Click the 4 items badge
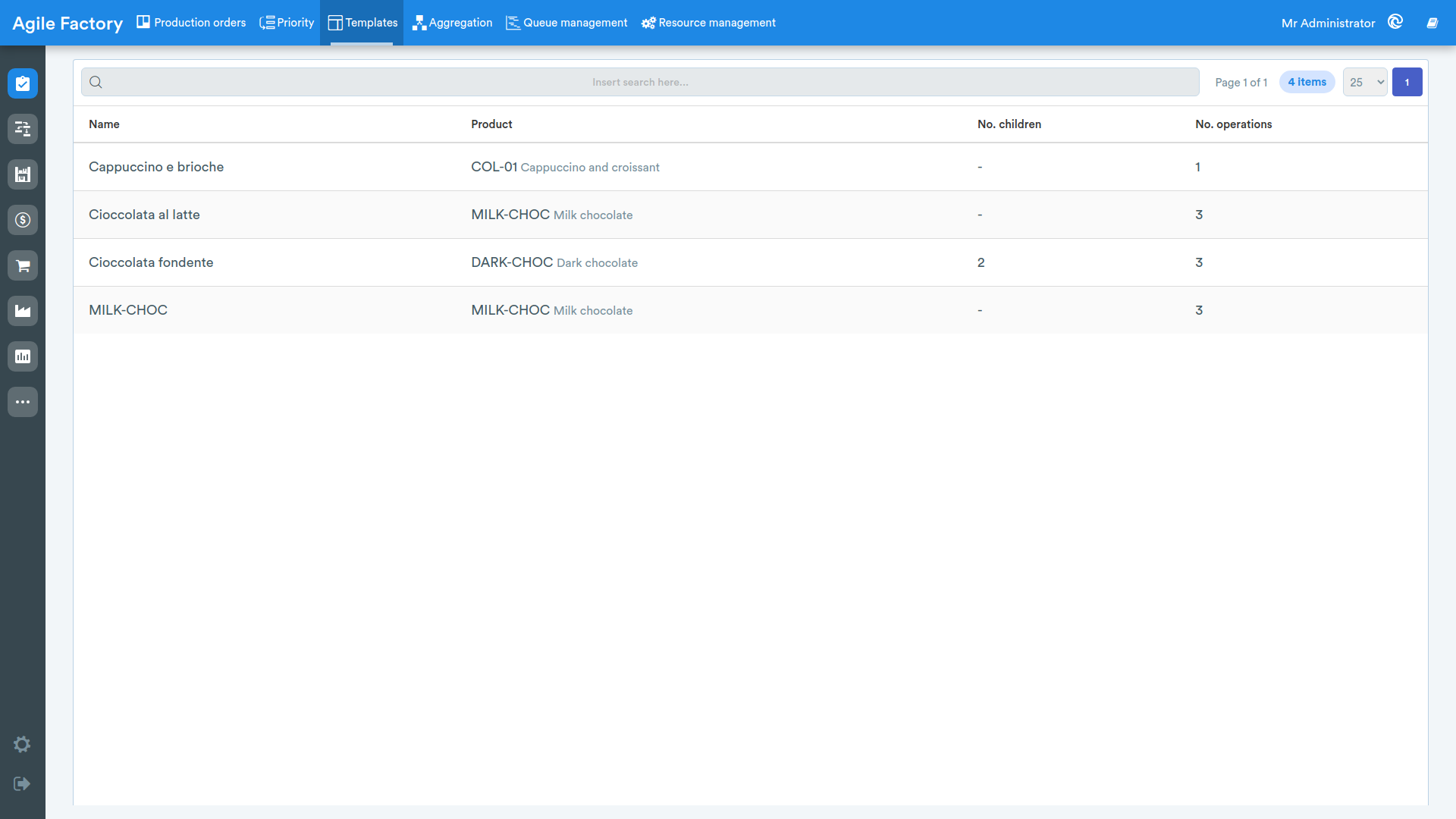1456x819 pixels. pyautogui.click(x=1307, y=82)
